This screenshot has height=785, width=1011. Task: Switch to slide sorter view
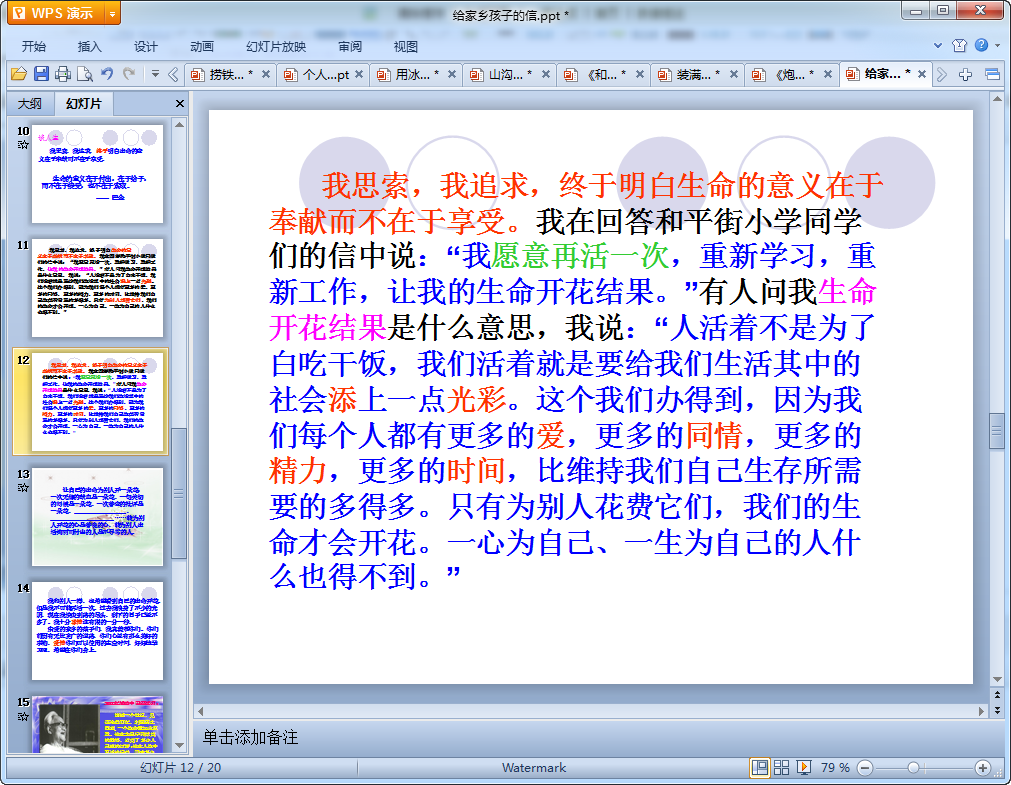coord(781,768)
